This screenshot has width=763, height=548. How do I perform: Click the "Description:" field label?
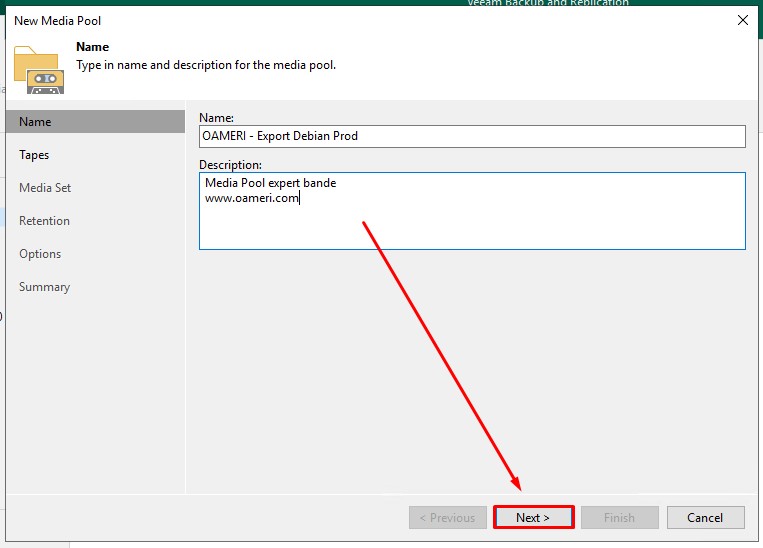[x=230, y=165]
